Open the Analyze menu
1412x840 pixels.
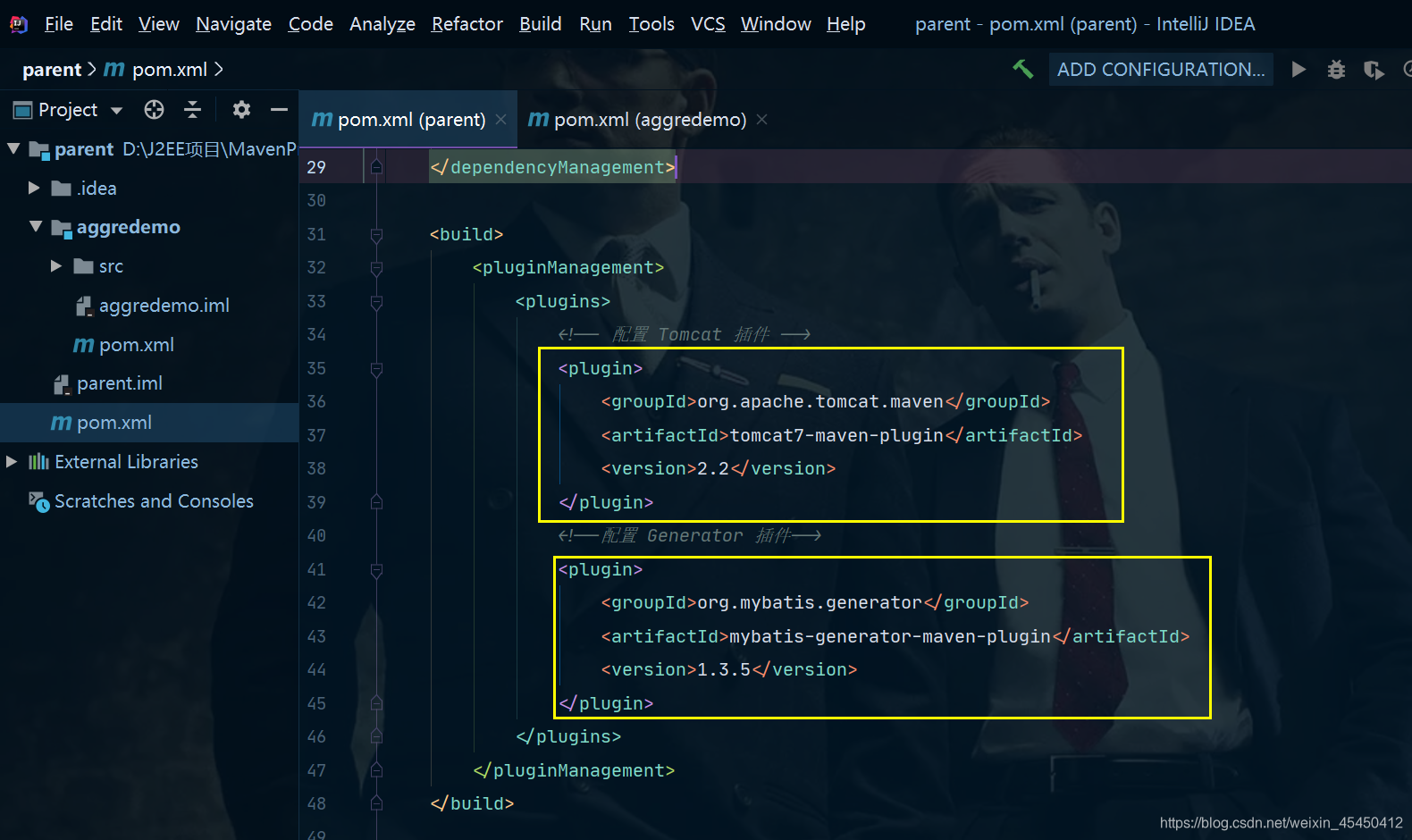(x=382, y=24)
